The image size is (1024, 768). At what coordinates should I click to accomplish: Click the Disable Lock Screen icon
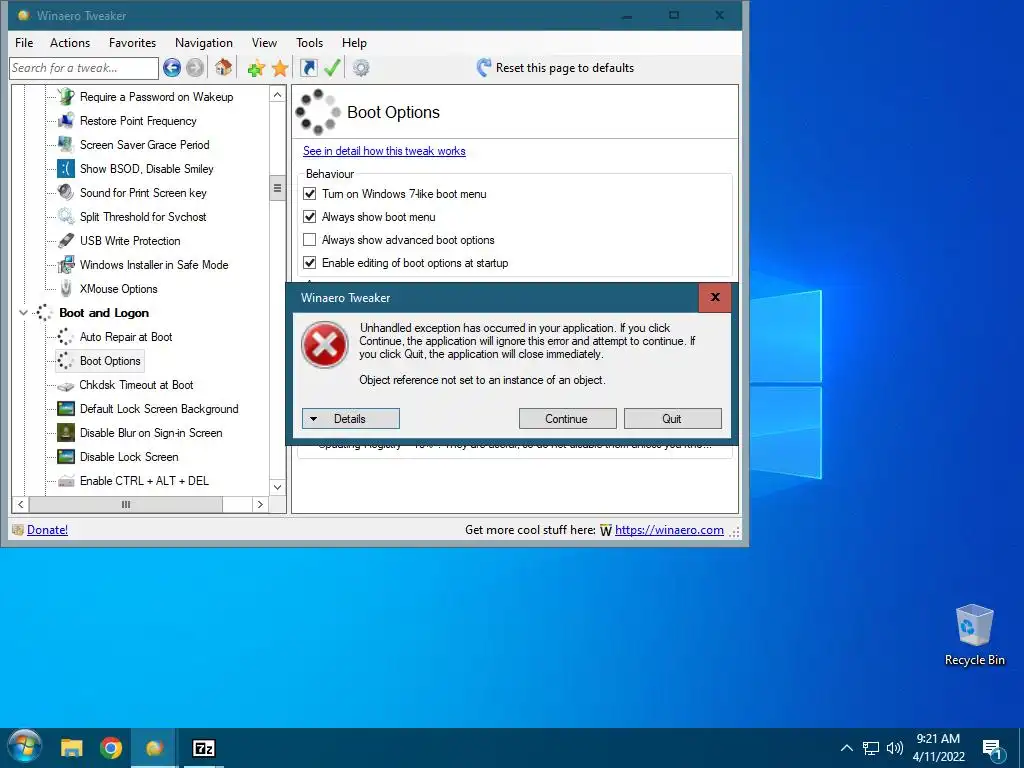(x=66, y=457)
